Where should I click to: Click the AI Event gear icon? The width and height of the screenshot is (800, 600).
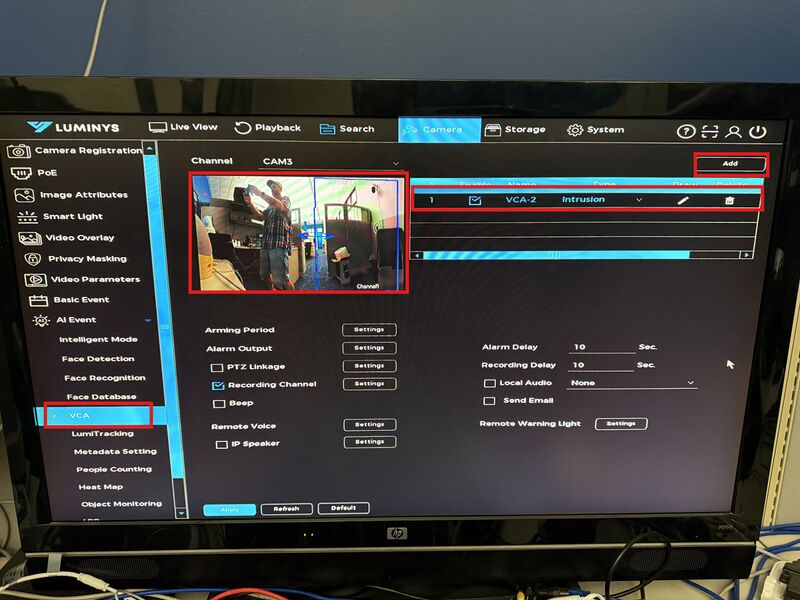[41, 320]
